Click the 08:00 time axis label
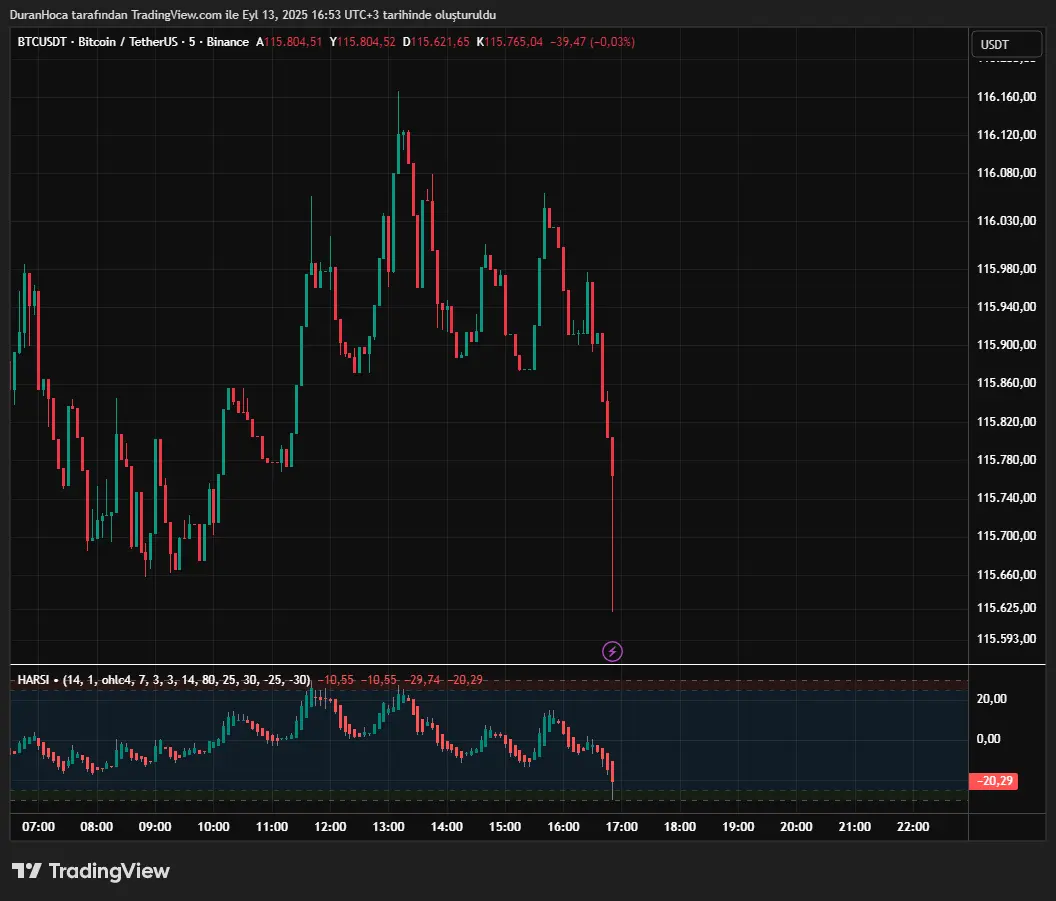The width and height of the screenshot is (1056, 901). [x=96, y=826]
